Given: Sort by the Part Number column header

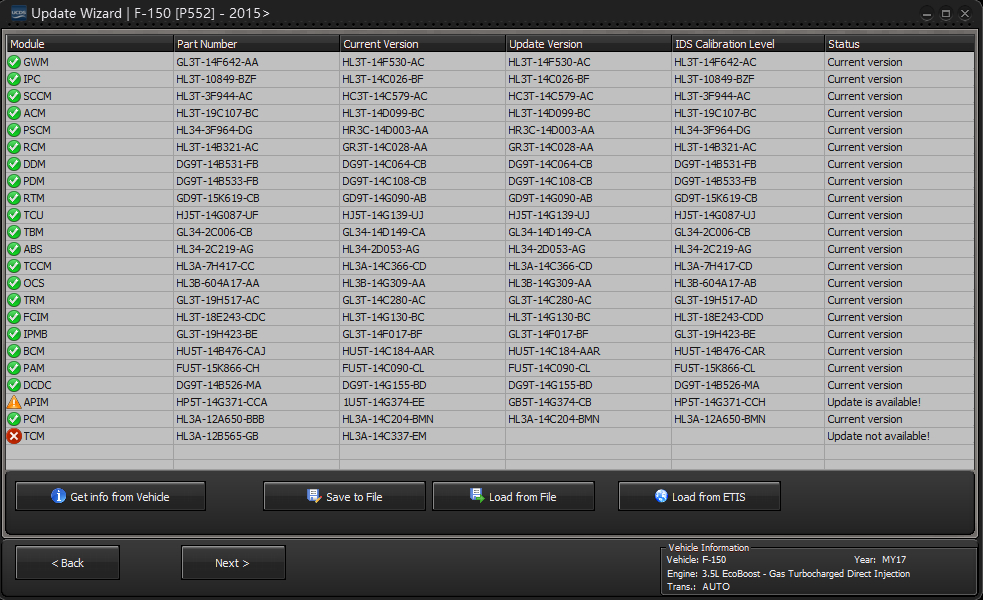Looking at the screenshot, I should 255,44.
